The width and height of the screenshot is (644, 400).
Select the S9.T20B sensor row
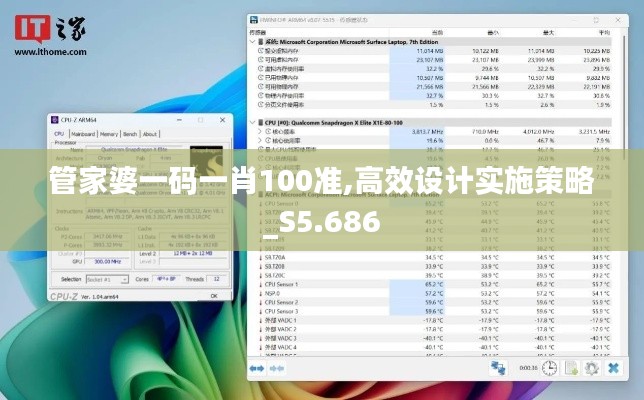(435, 267)
